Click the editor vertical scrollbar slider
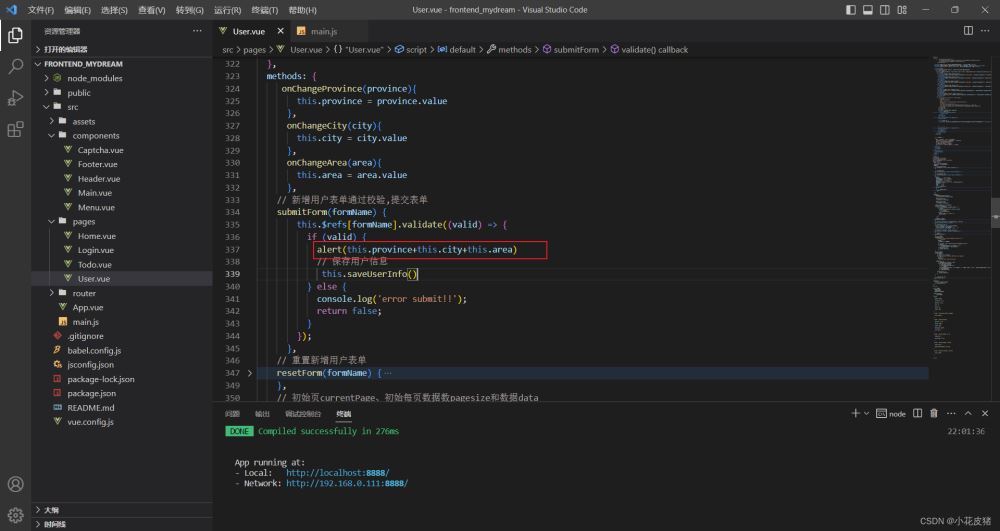This screenshot has width=1000, height=531. tap(995, 212)
